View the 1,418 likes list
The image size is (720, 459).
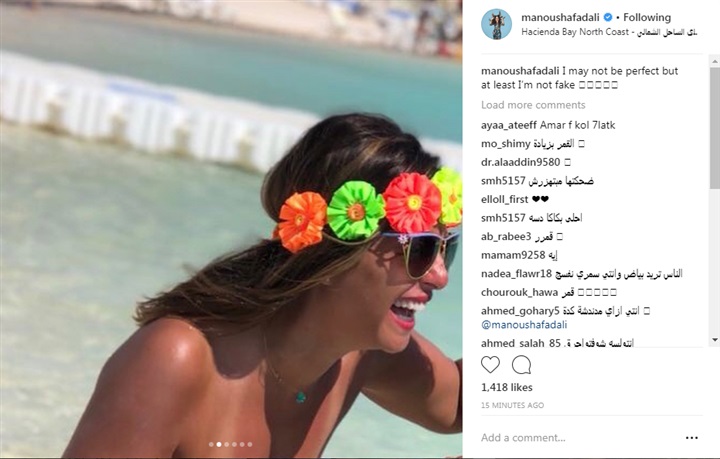[506, 387]
